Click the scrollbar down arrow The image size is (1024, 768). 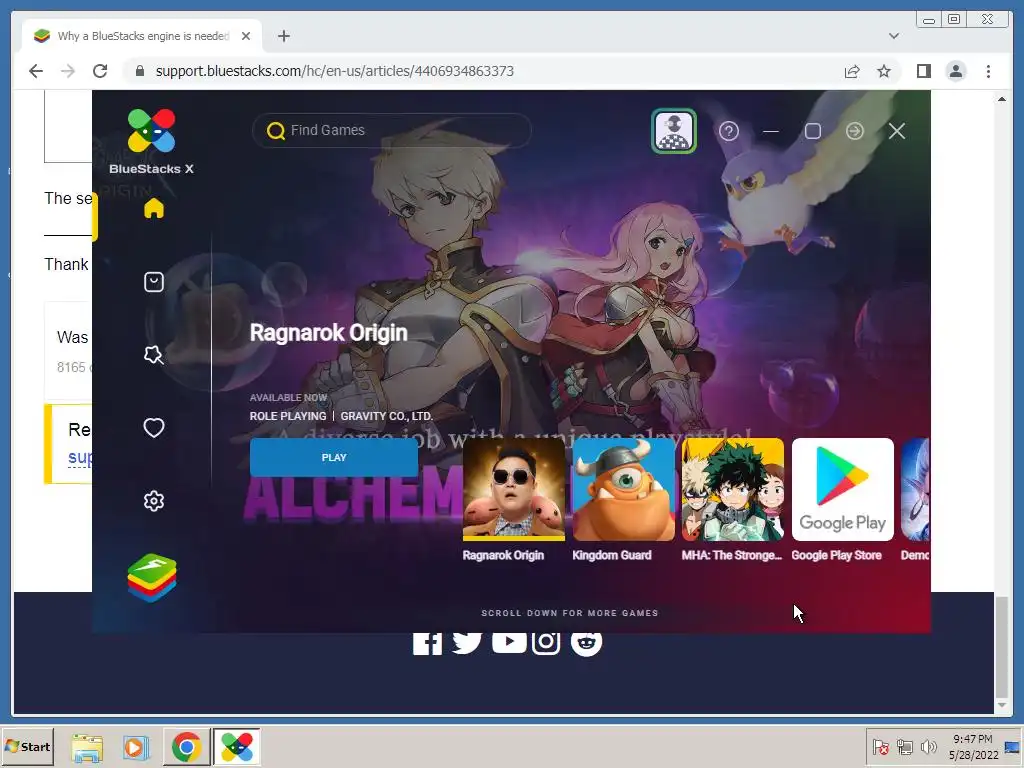click(1001, 705)
